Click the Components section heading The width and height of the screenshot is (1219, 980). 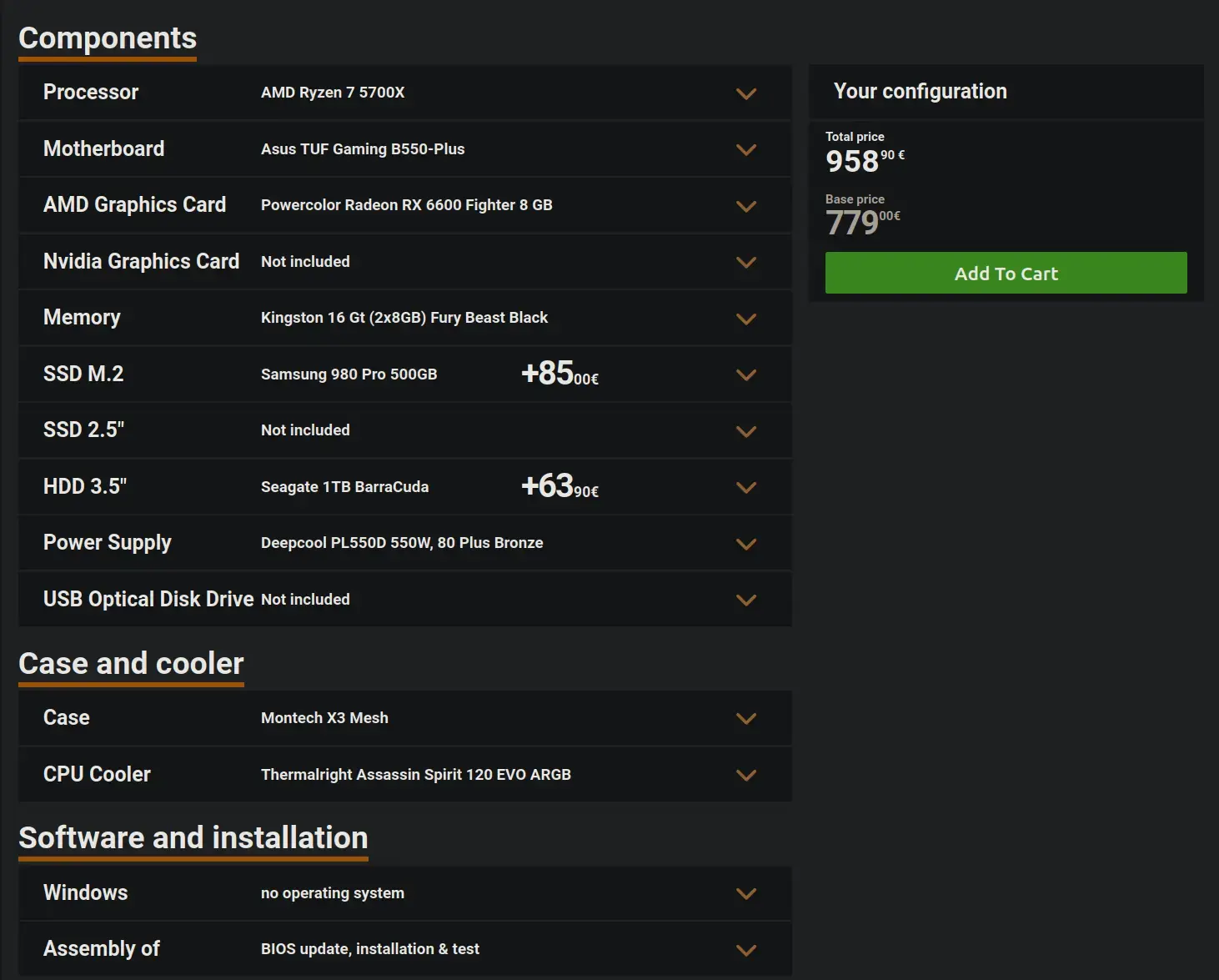coord(108,39)
